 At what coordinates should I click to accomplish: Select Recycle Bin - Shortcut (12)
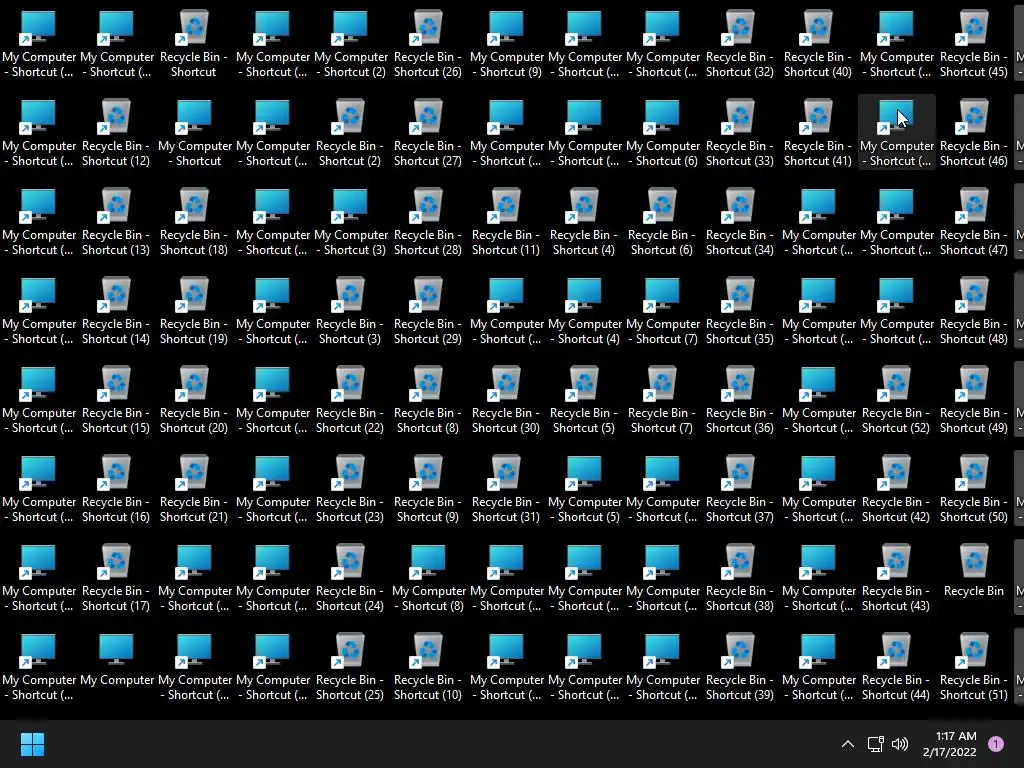(116, 132)
